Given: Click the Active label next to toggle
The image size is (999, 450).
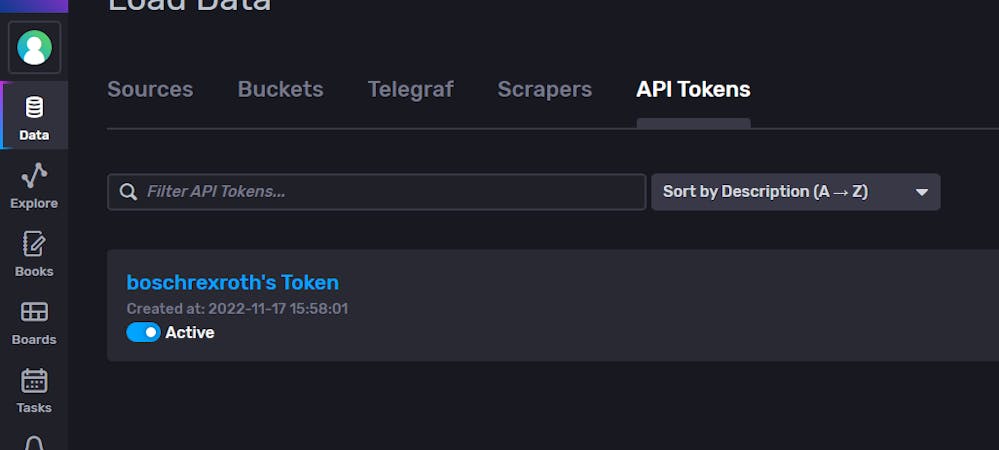Looking at the screenshot, I should click(190, 333).
